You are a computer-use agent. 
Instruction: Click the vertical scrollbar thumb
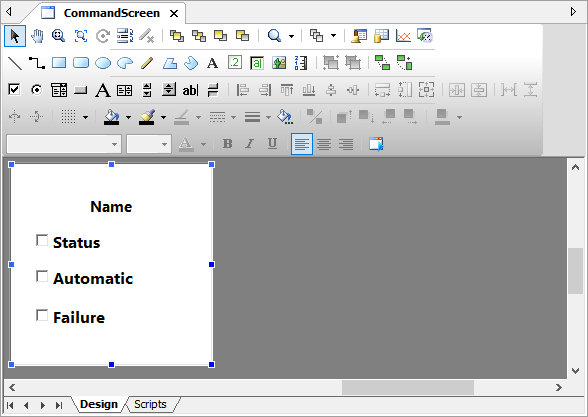click(x=575, y=271)
